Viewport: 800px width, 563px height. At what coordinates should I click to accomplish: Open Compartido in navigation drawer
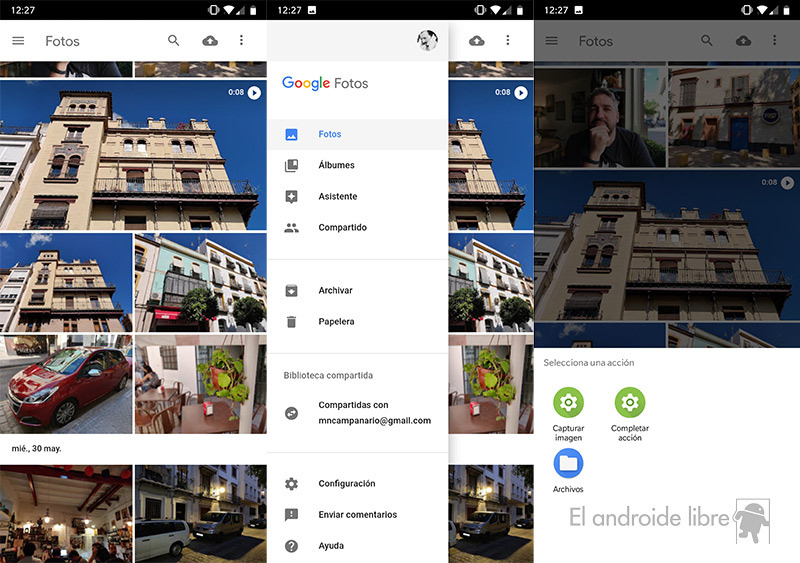tap(358, 228)
